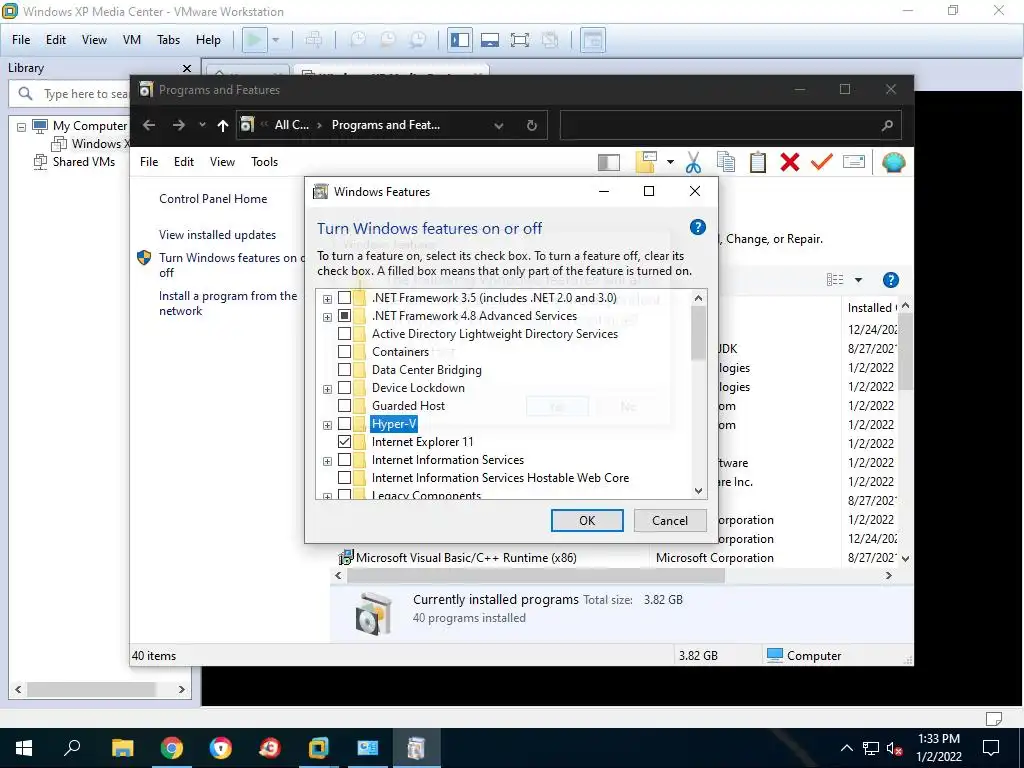Click the Classic Shell settings seashell icon
The image size is (1024, 768).
point(893,162)
